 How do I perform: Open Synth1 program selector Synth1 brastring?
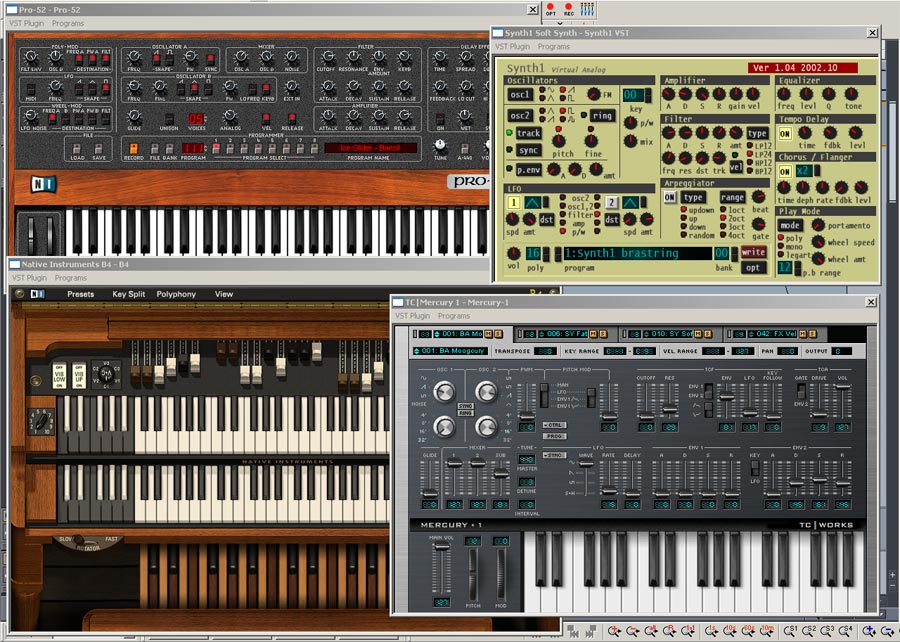[x=637, y=253]
